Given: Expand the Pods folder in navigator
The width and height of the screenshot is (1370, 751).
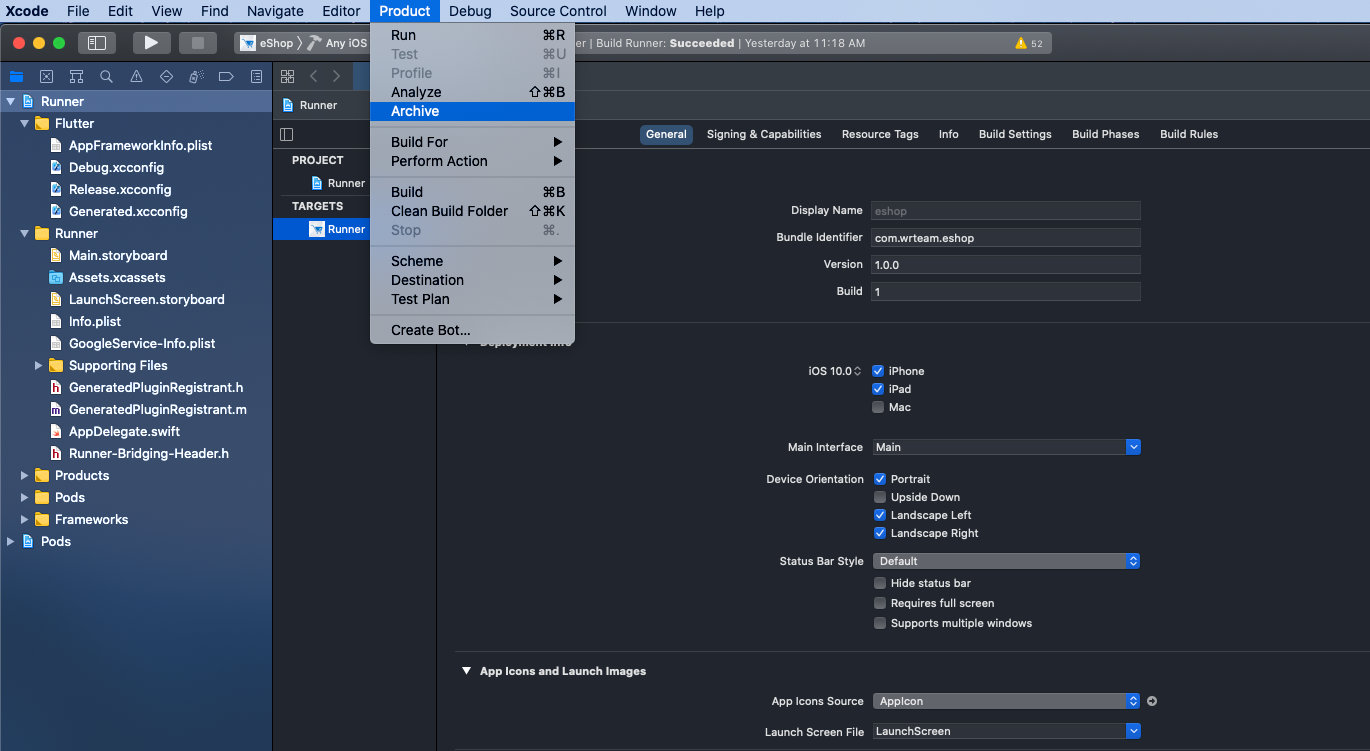Looking at the screenshot, I should 25,497.
